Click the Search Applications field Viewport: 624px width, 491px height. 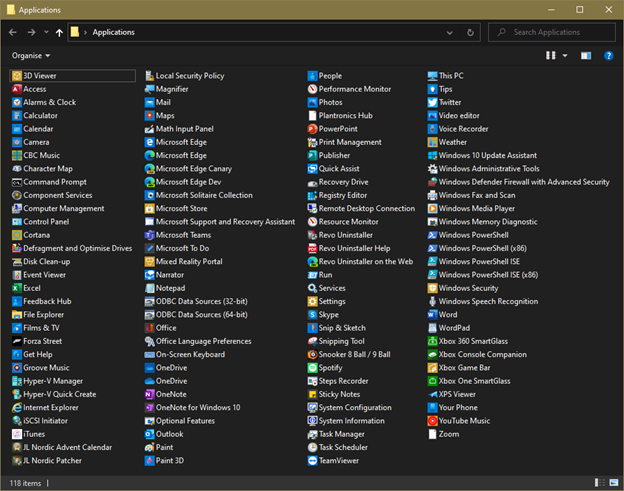click(x=552, y=32)
